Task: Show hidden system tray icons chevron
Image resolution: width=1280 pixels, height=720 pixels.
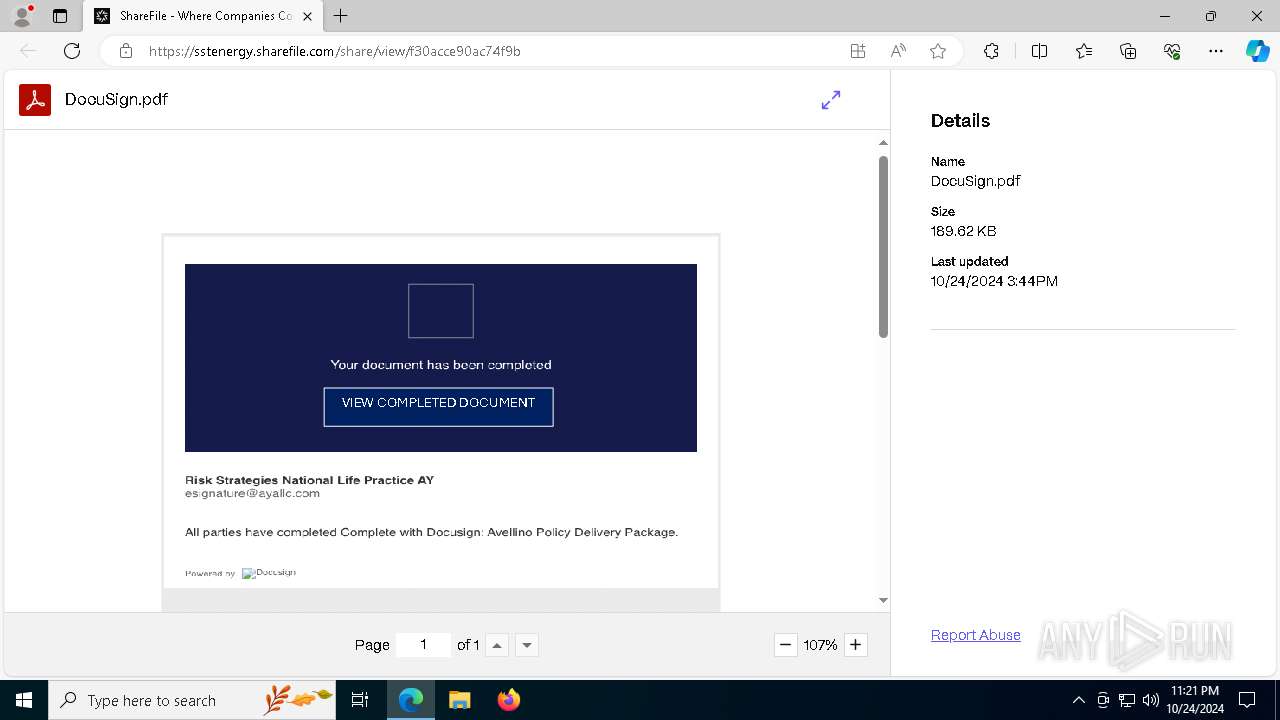Action: [x=1078, y=700]
